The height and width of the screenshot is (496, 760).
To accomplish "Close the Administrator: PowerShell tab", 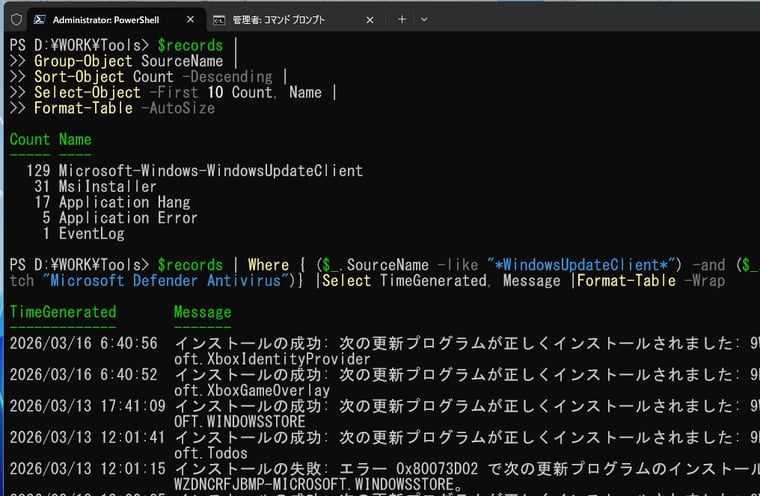I will click(x=190, y=19).
